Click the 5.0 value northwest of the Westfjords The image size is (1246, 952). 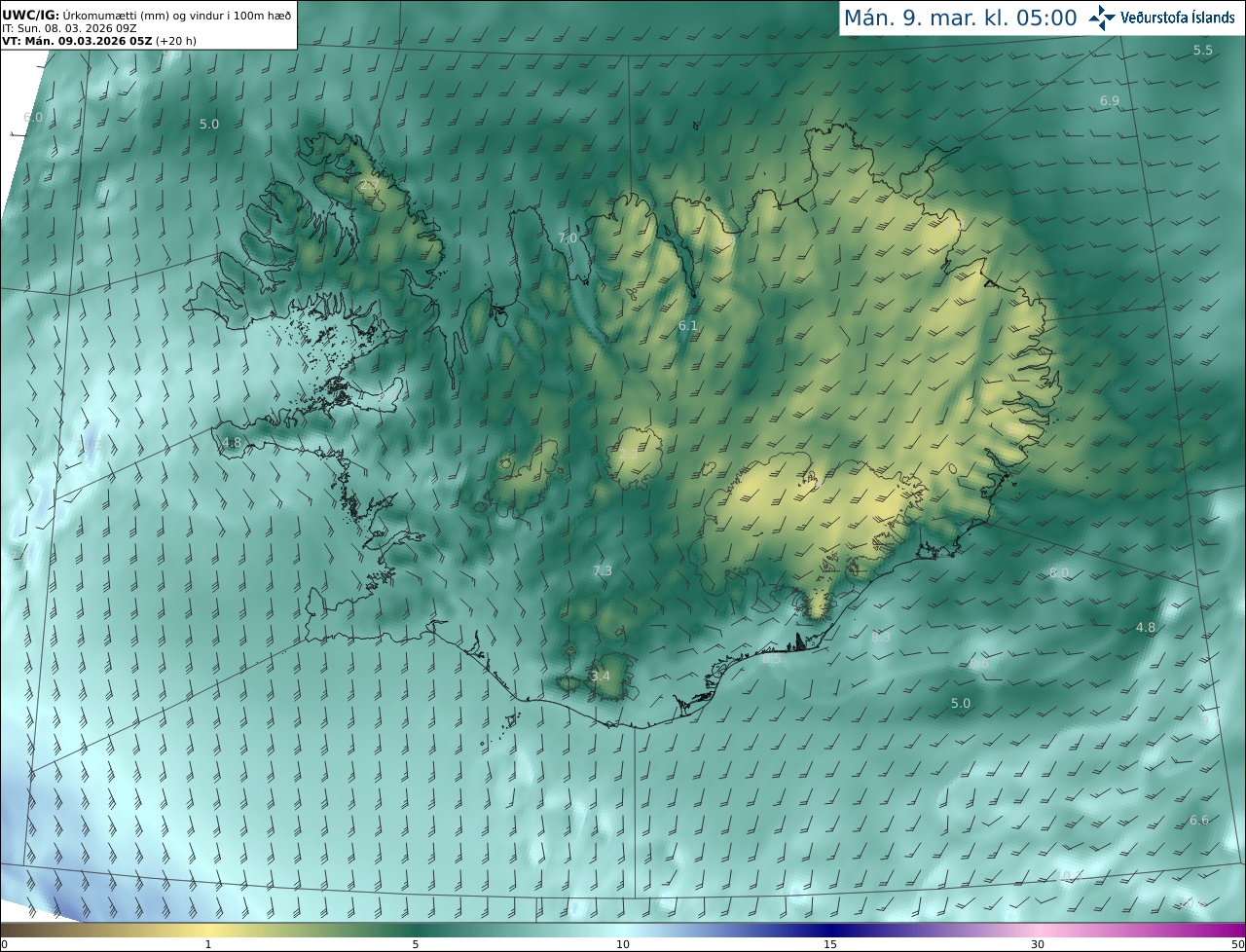(209, 124)
